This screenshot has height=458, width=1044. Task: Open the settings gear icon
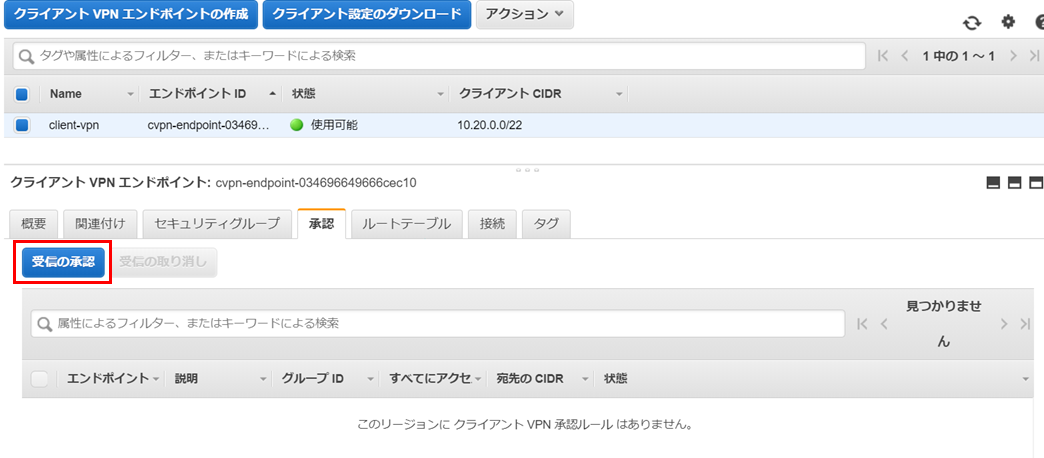[1009, 22]
